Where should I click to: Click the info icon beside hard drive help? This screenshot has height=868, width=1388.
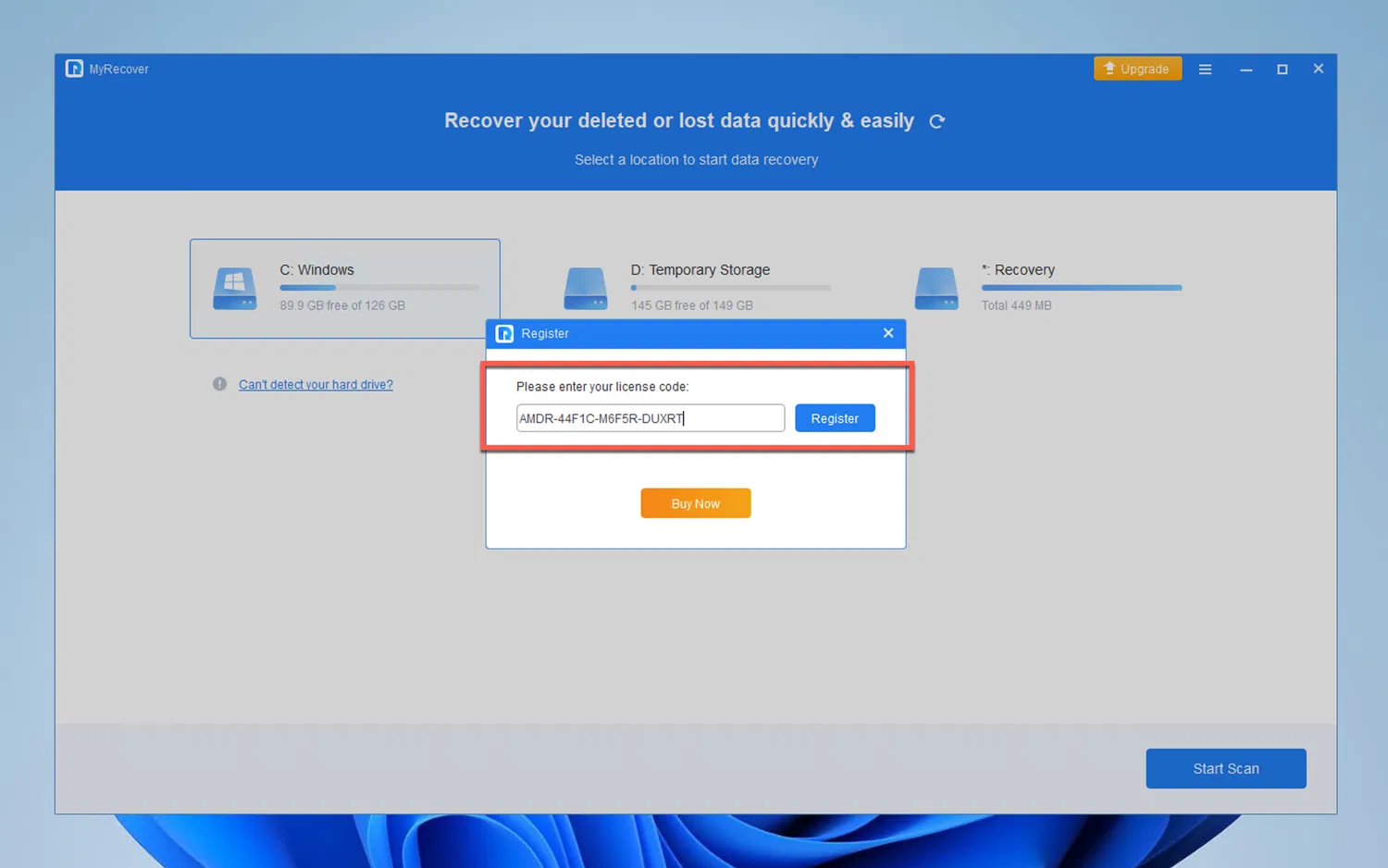click(219, 384)
